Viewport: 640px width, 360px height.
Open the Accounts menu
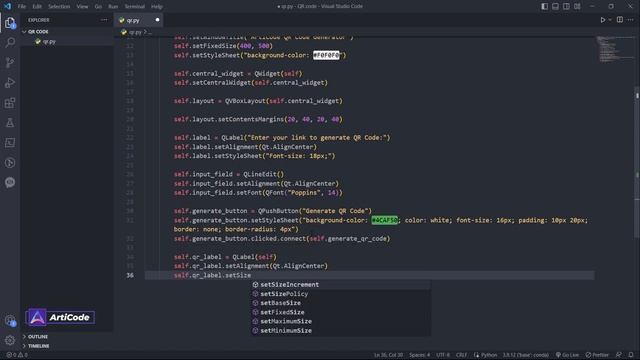click(10, 321)
